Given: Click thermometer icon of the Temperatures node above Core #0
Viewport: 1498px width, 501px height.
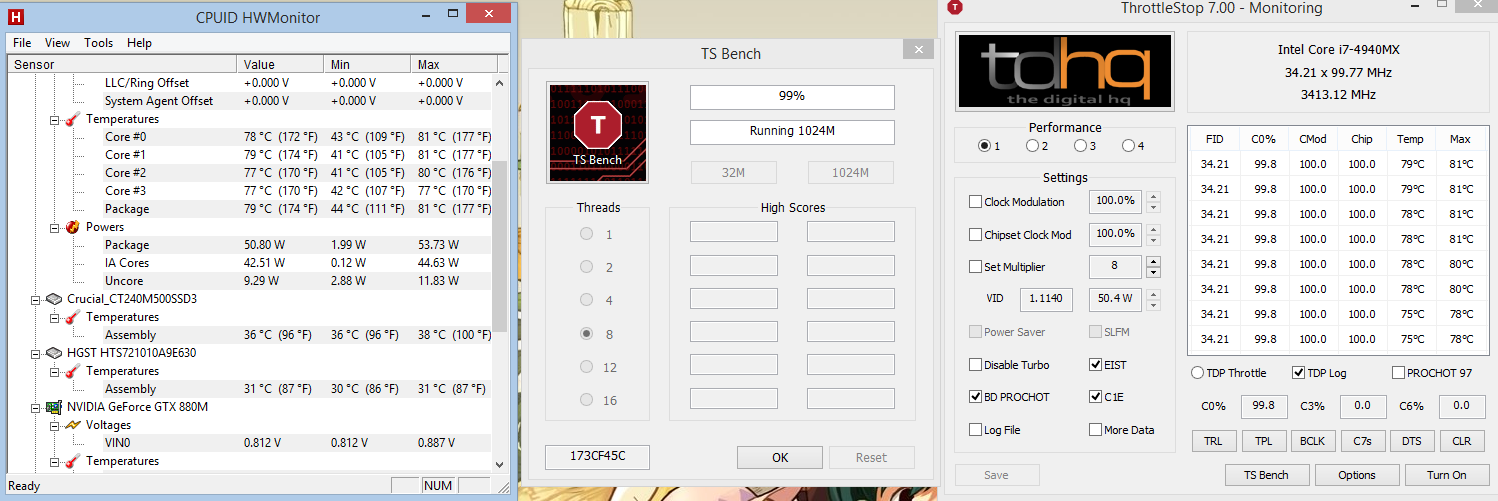Looking at the screenshot, I should [73, 119].
